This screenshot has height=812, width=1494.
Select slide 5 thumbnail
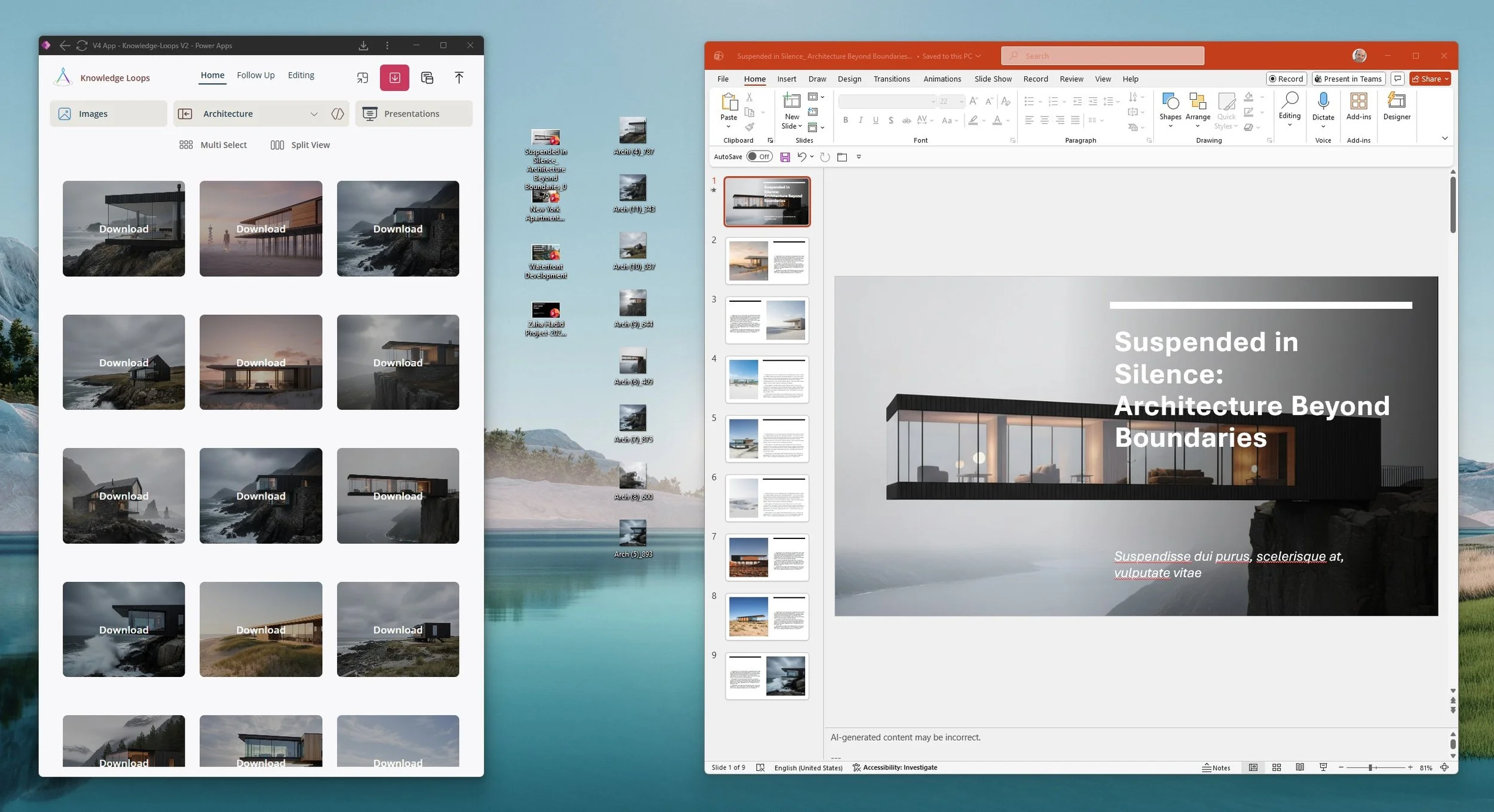(767, 439)
